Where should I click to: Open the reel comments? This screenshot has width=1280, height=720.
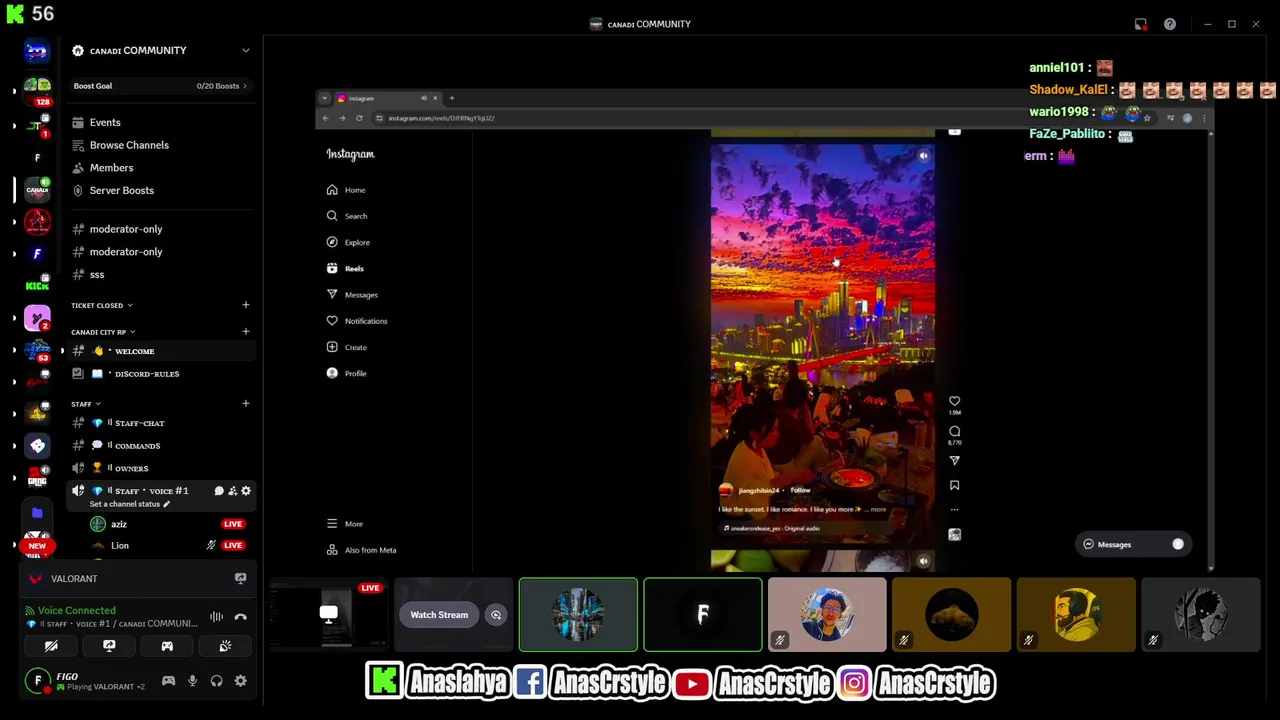coord(954,431)
